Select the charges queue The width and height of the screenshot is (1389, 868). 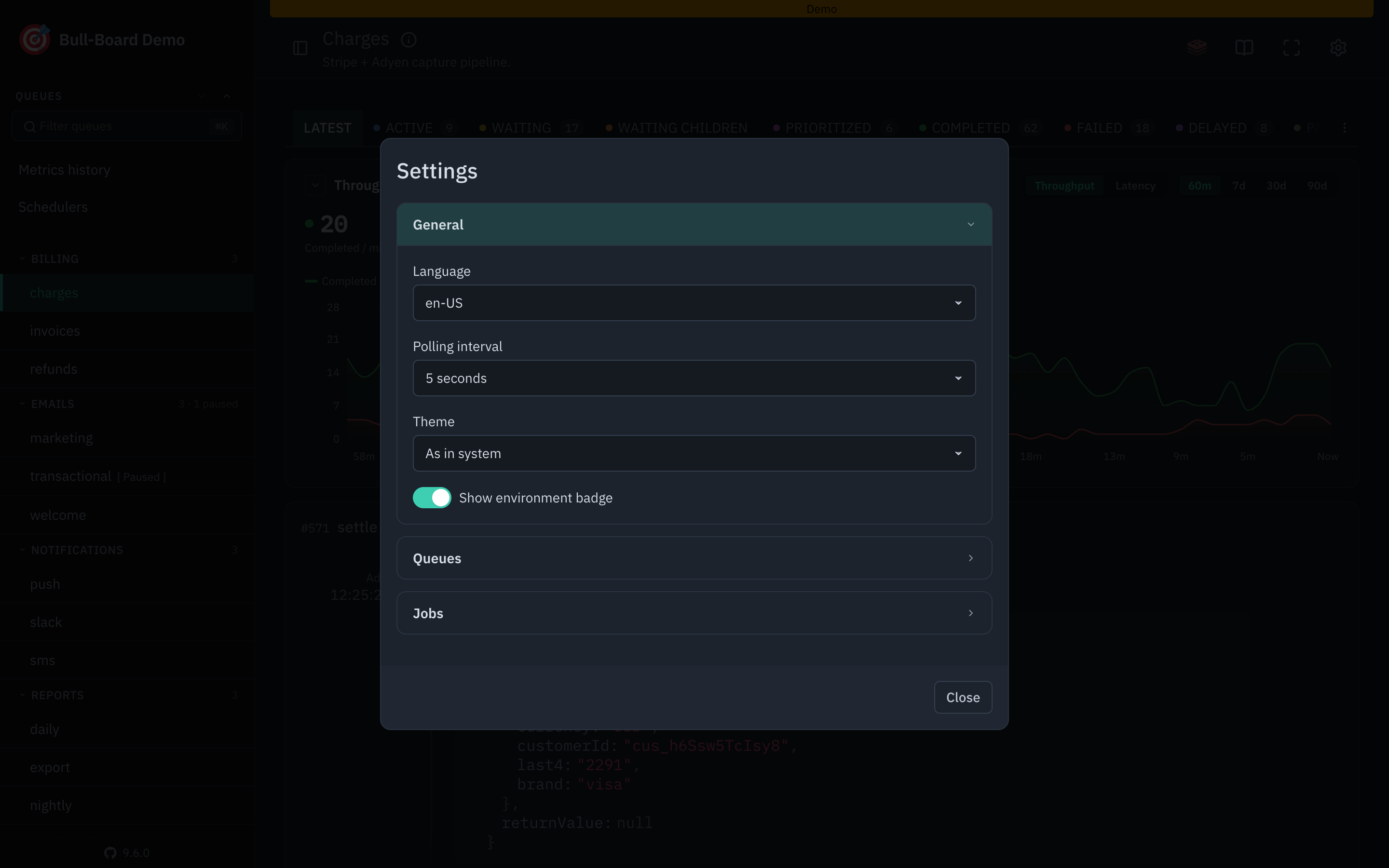(x=126, y=293)
